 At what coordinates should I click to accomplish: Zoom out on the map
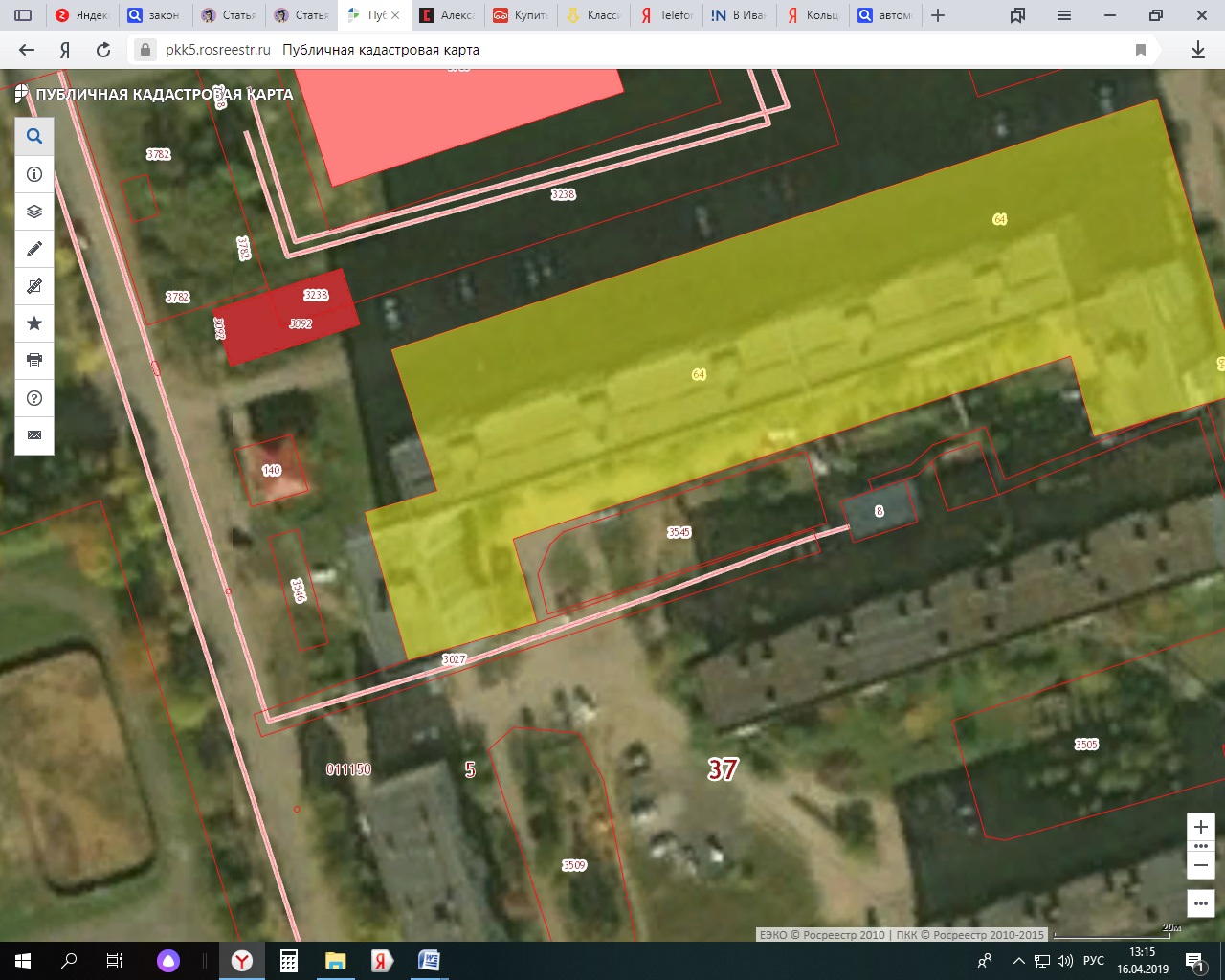pos(1201,865)
